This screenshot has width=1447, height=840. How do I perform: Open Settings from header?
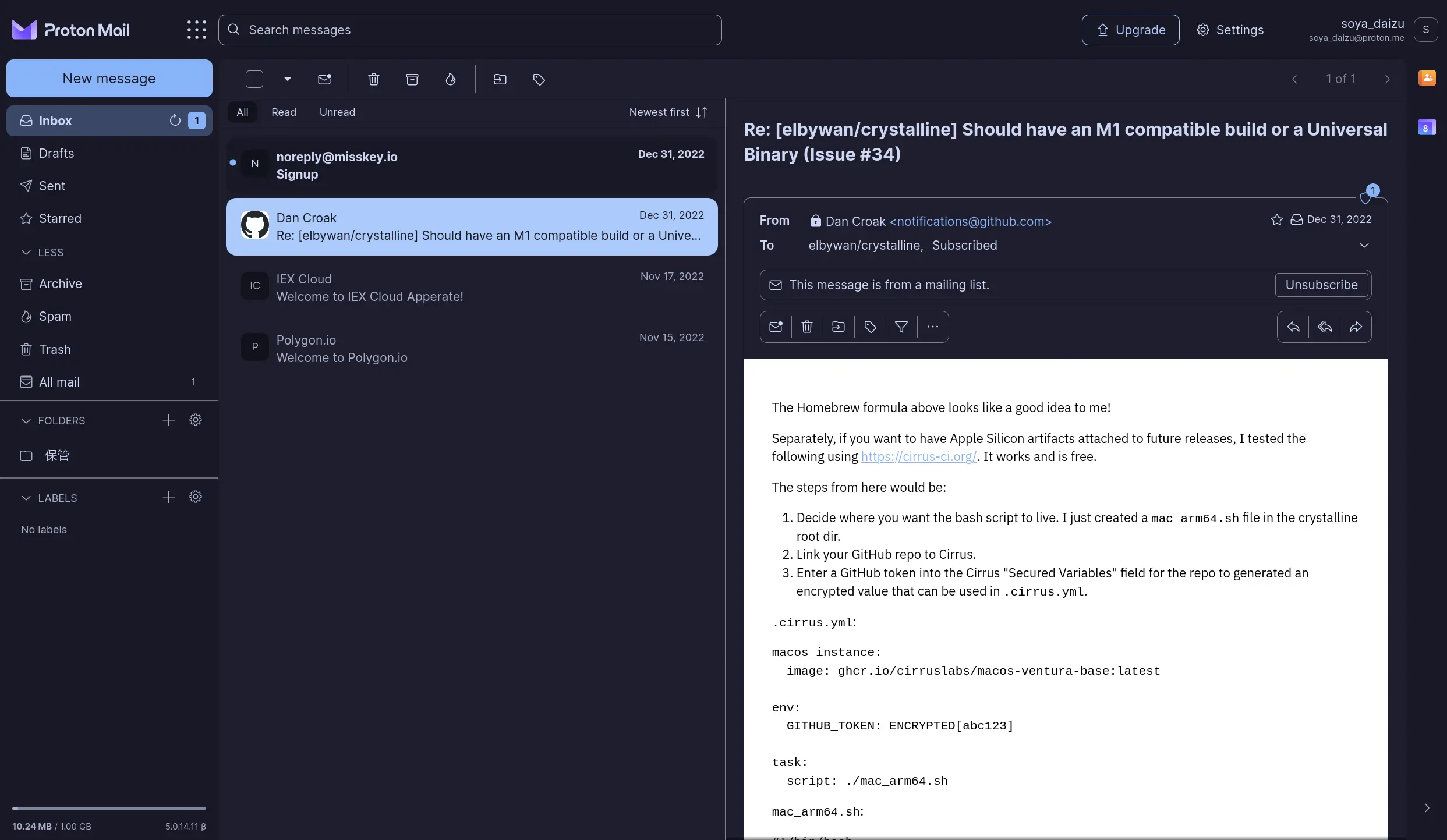point(1230,30)
